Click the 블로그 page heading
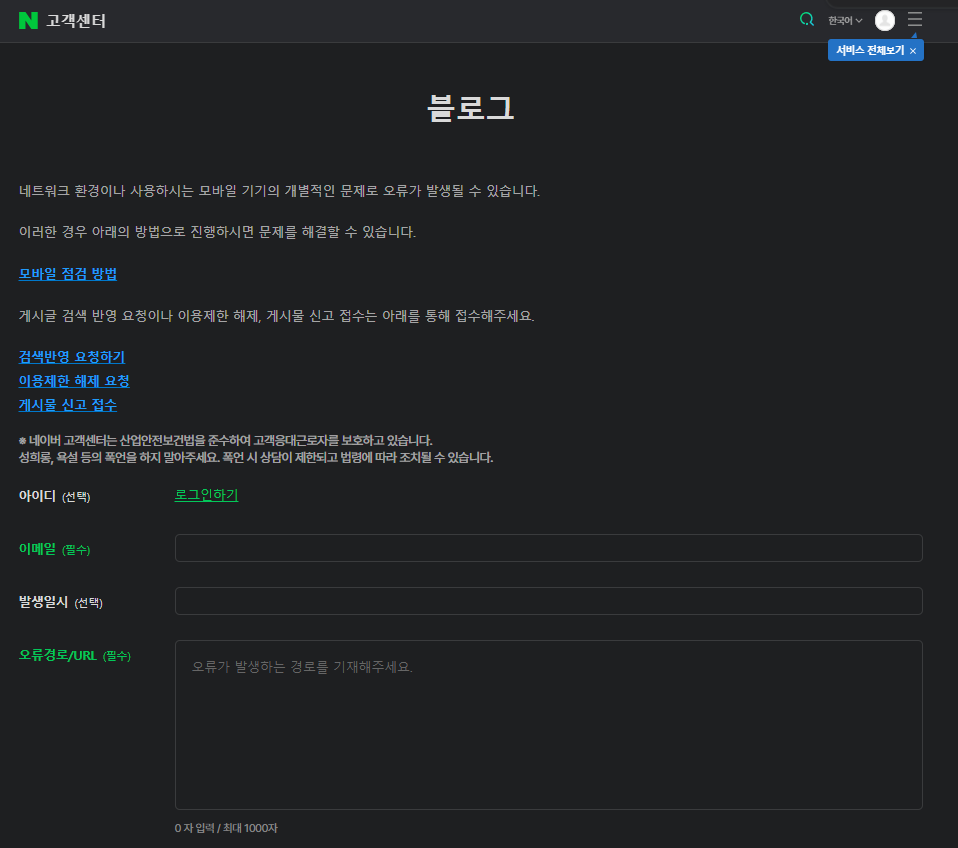958x848 pixels. click(470, 108)
